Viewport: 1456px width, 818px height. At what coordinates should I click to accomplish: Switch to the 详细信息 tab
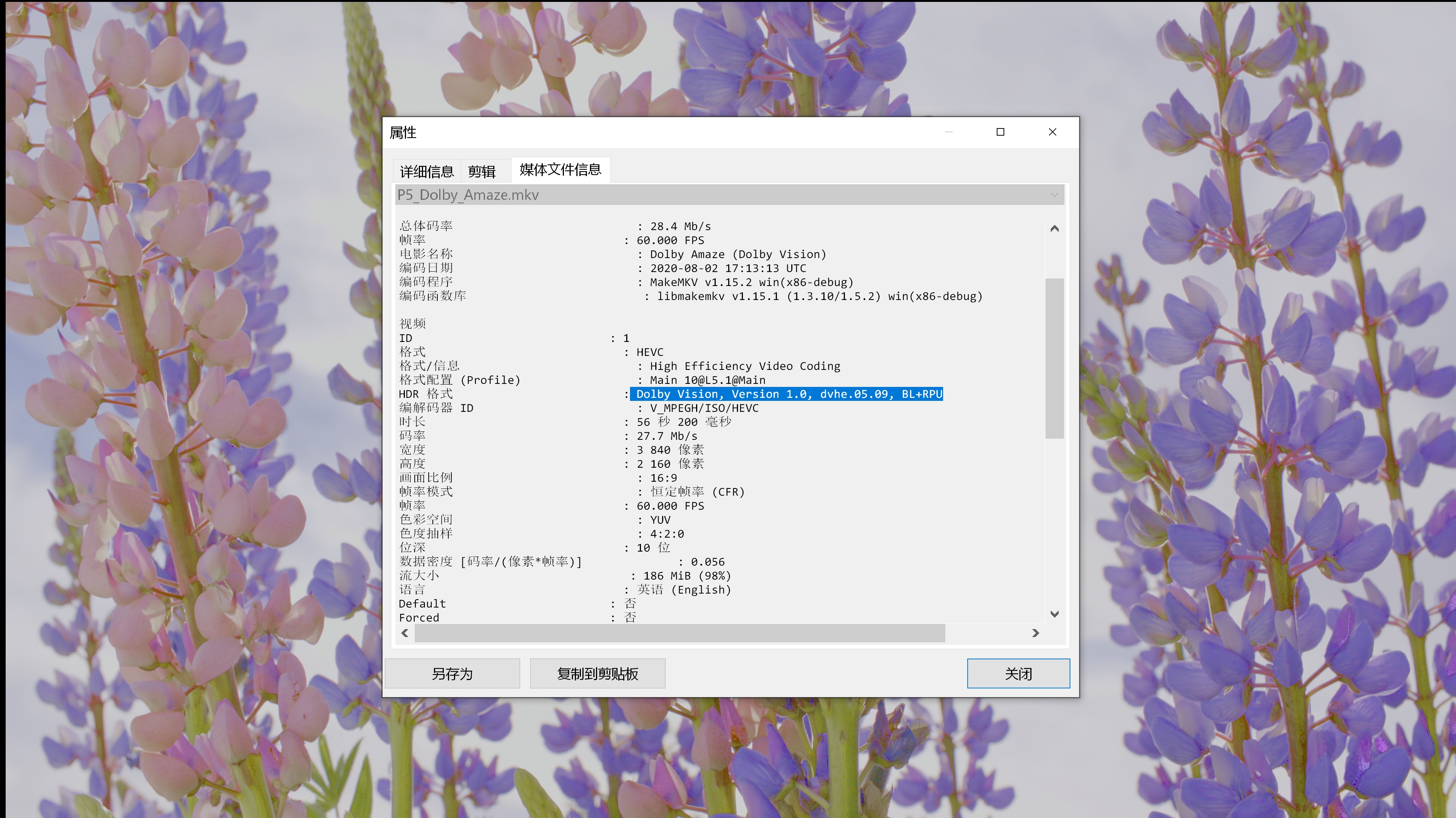point(427,171)
